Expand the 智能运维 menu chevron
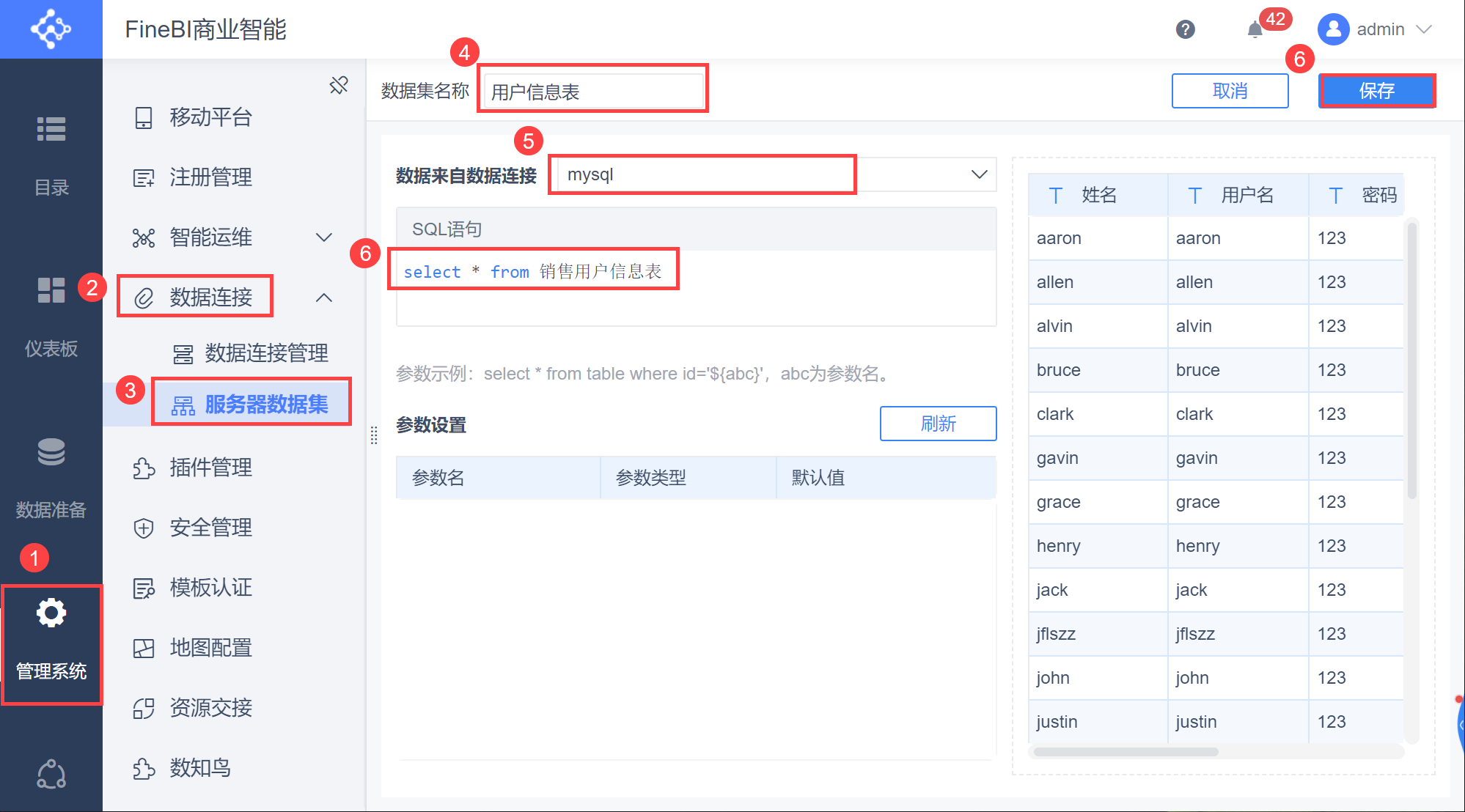1465x812 pixels. pos(323,237)
